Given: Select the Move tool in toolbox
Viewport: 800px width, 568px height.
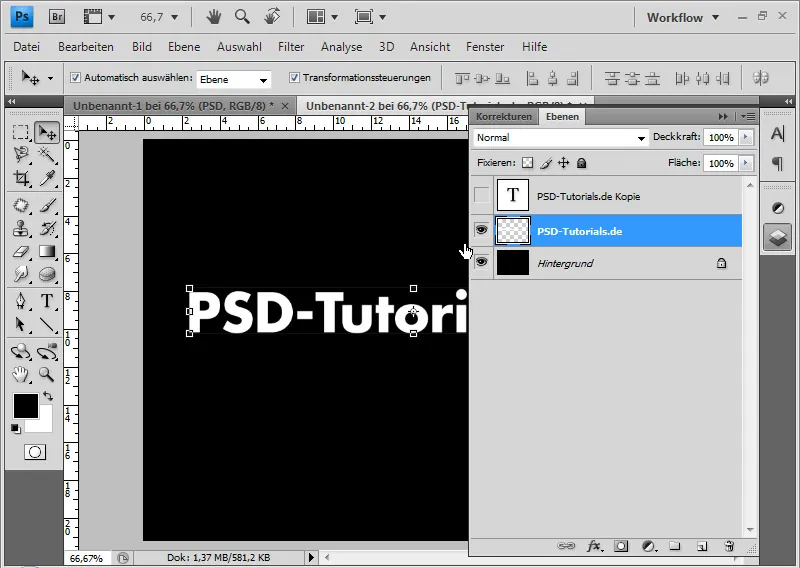Looking at the screenshot, I should (x=47, y=133).
